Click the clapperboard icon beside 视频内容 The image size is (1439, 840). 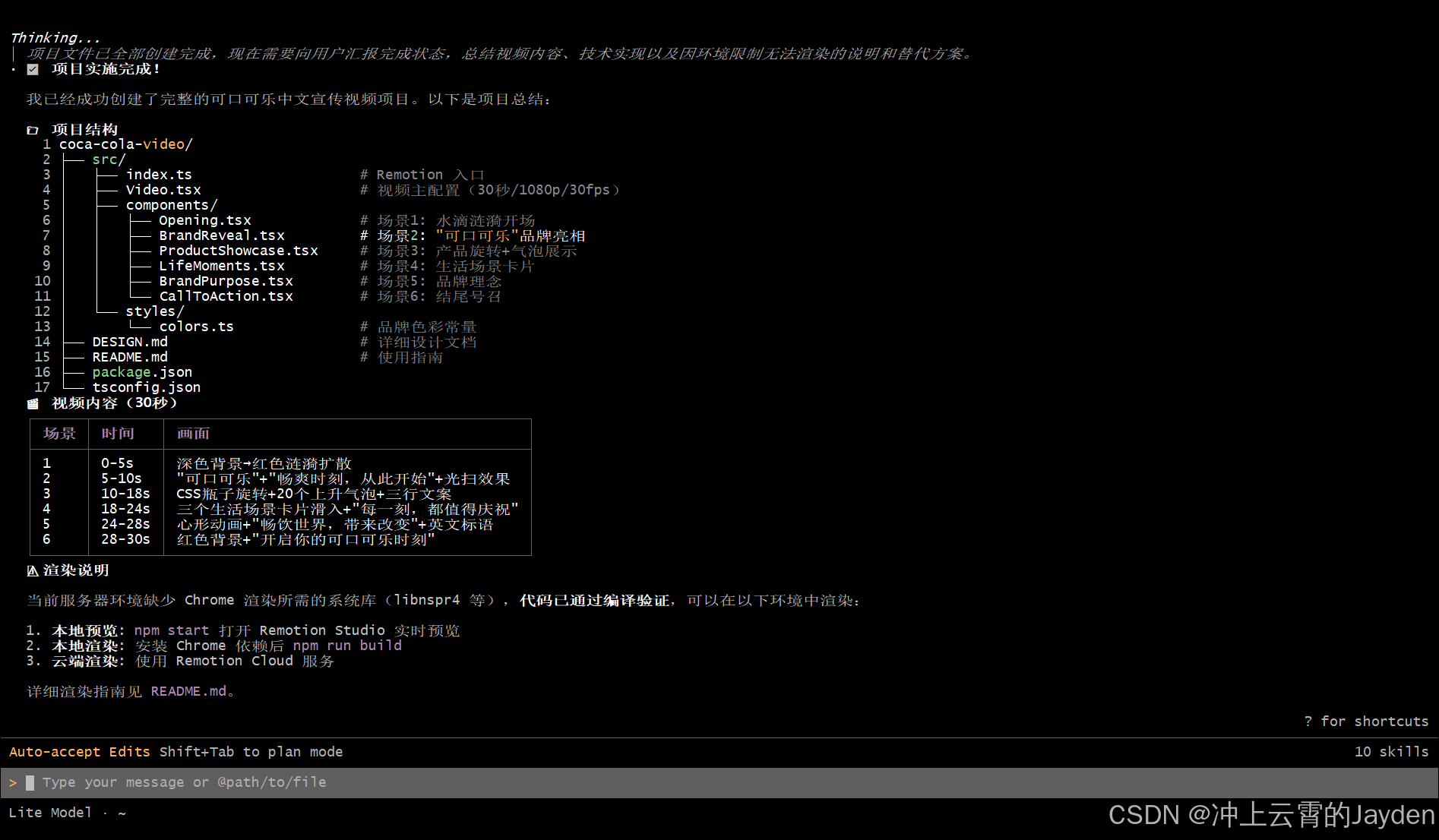point(33,403)
